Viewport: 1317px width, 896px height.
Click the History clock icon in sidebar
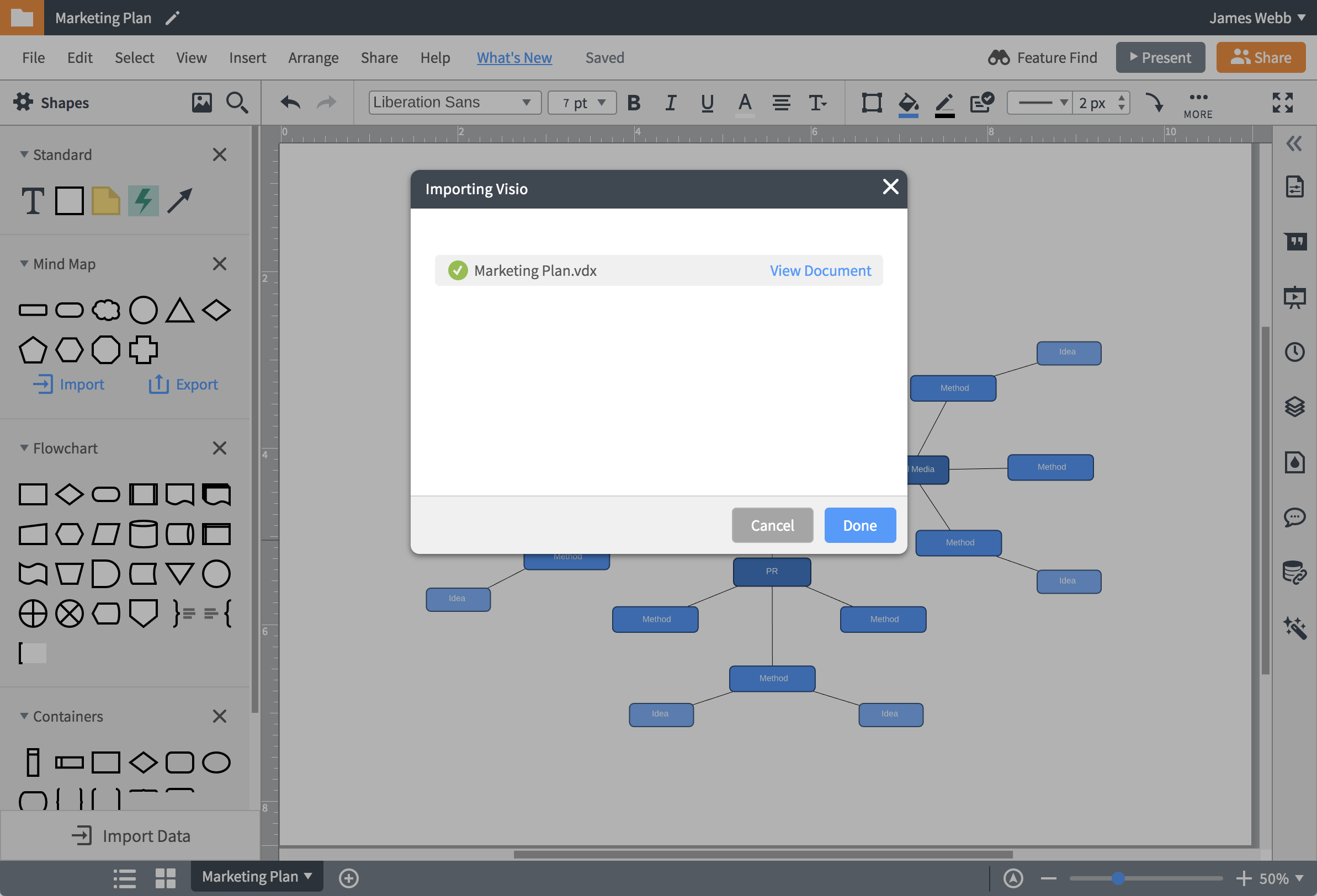pyautogui.click(x=1294, y=351)
